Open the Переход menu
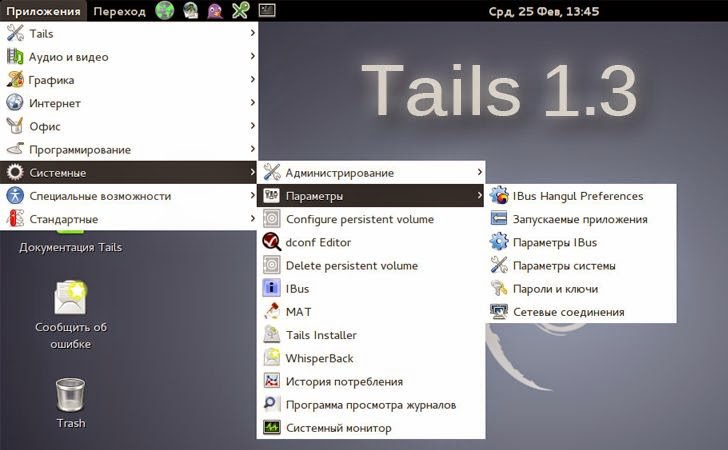Viewport: 728px width, 450px height. point(119,11)
